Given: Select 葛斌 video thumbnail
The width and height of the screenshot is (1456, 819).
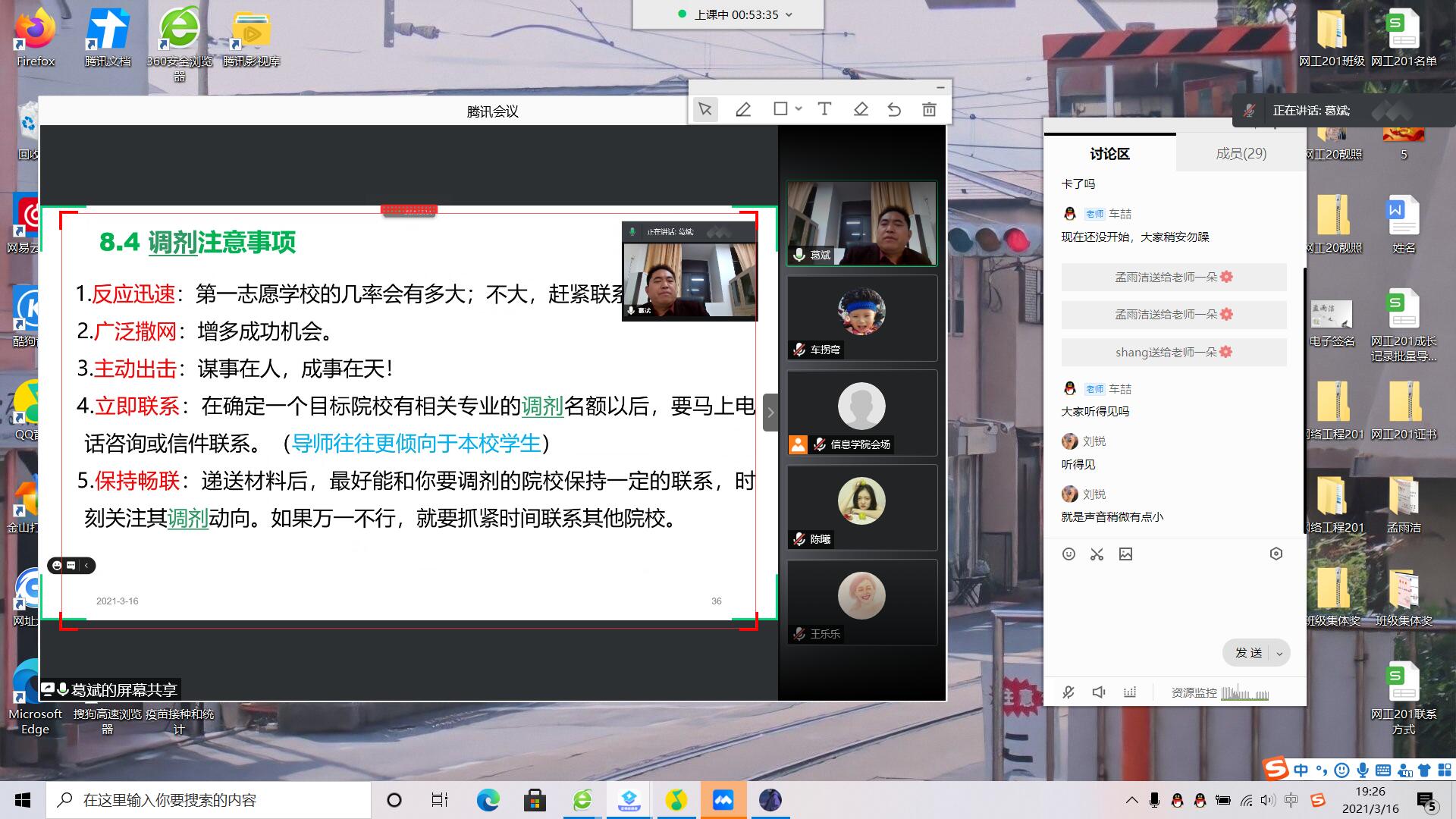Looking at the screenshot, I should (861, 223).
